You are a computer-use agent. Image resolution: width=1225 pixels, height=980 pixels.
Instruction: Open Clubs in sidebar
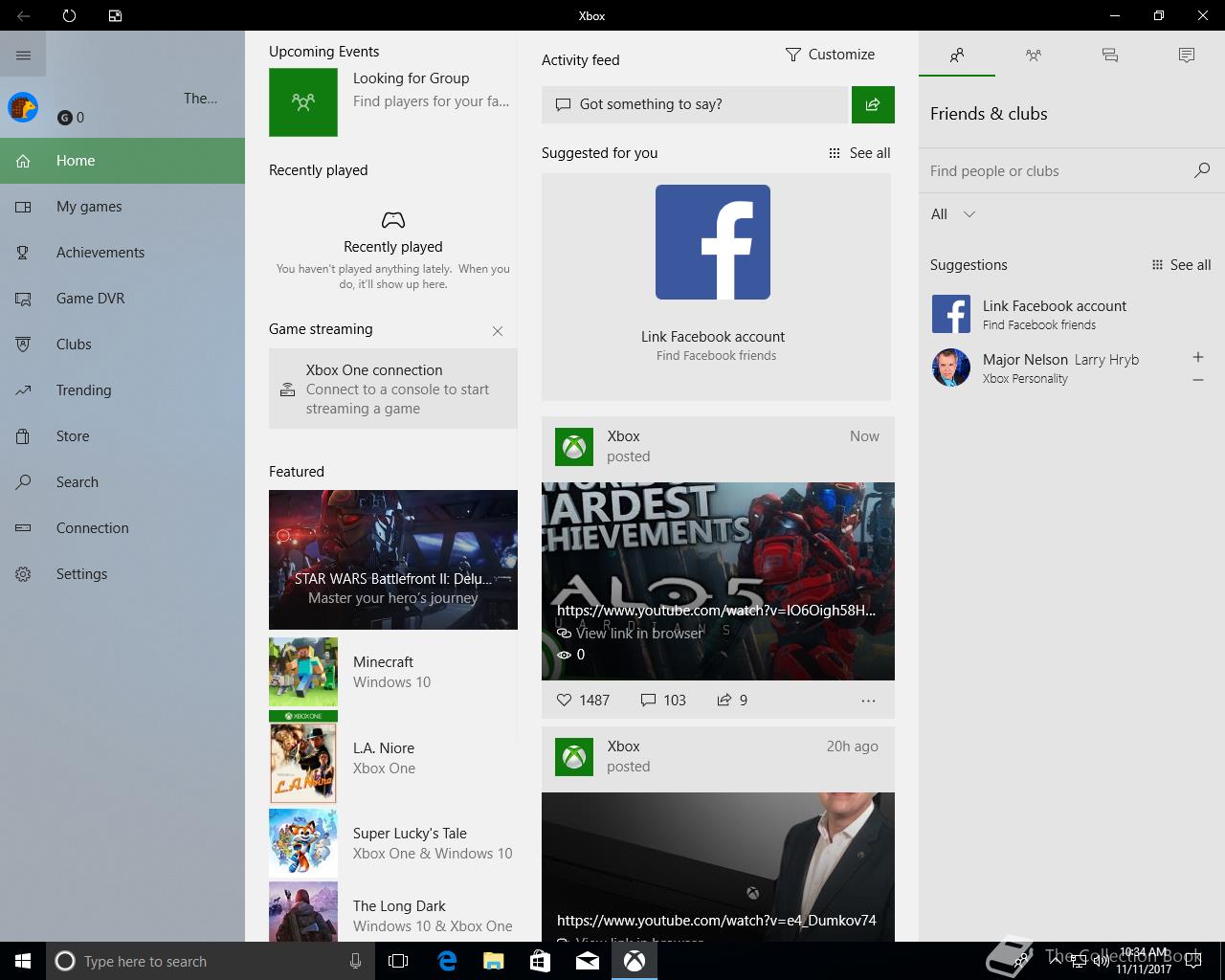tap(122, 345)
